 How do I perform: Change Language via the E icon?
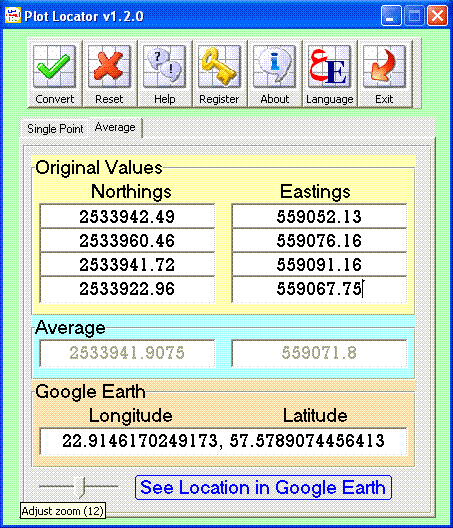click(329, 67)
